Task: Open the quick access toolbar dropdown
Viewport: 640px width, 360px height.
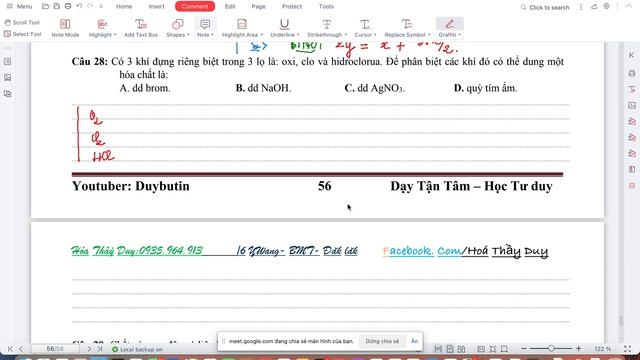Action: tap(101, 7)
